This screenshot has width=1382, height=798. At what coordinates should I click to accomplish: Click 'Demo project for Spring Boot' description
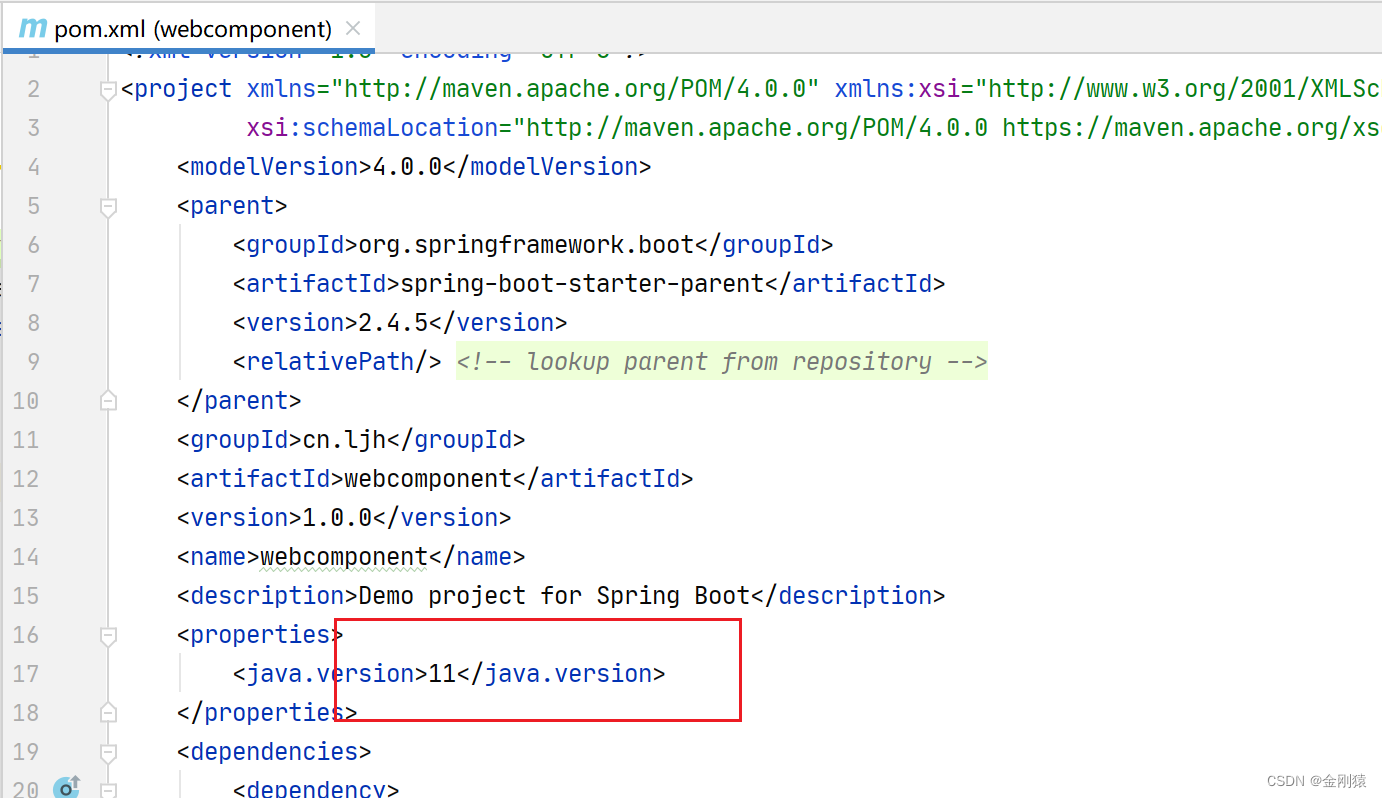554,596
